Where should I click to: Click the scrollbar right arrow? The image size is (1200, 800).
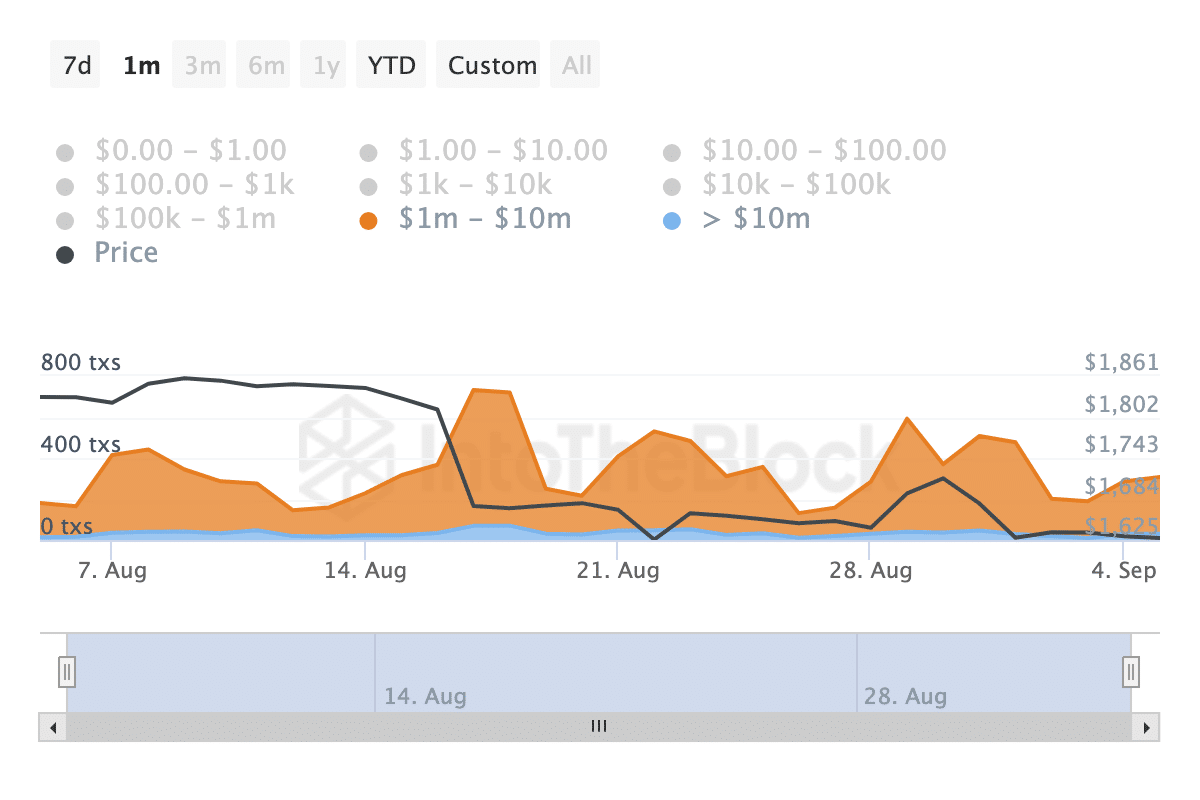(1147, 727)
